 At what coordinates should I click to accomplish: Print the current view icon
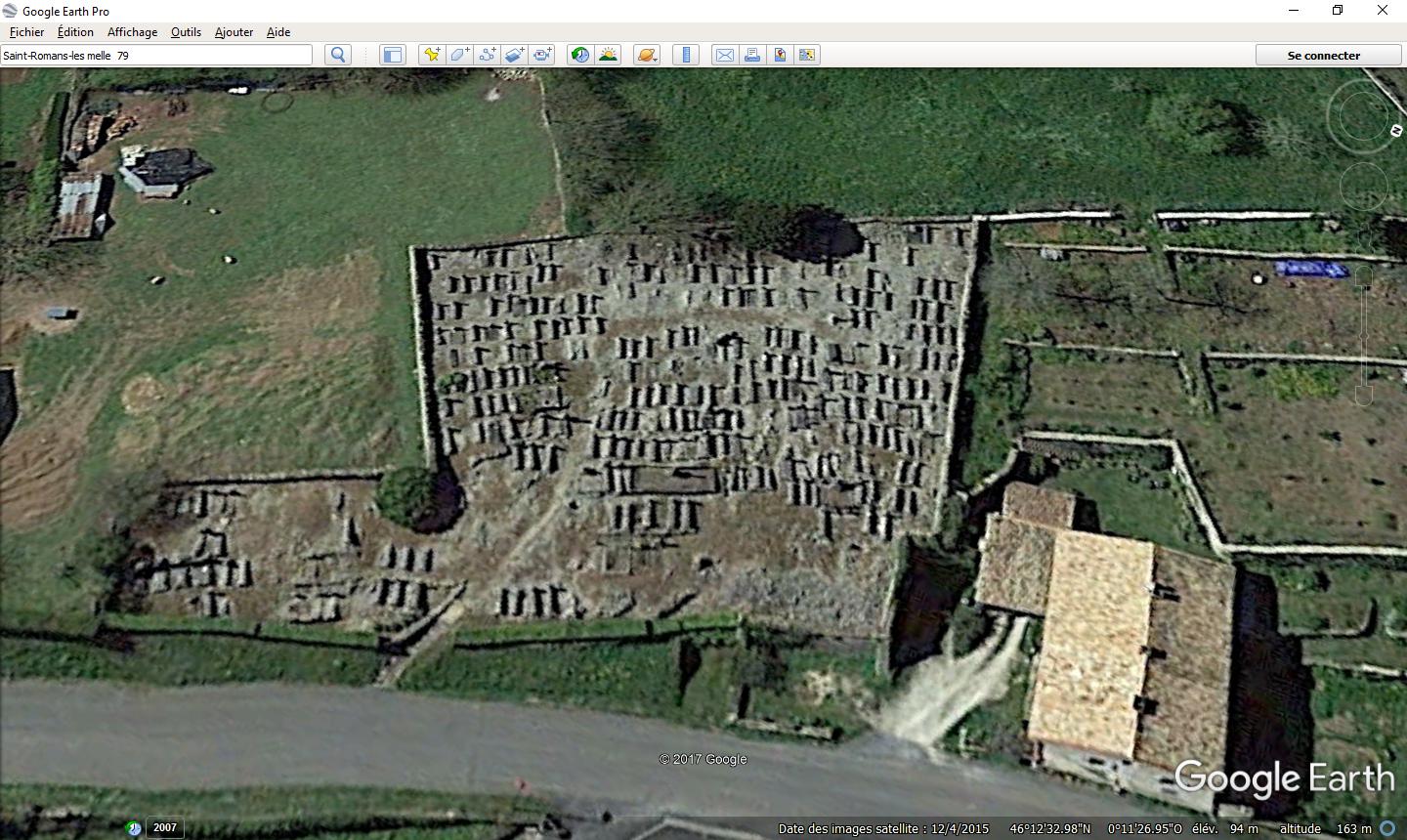[x=752, y=55]
